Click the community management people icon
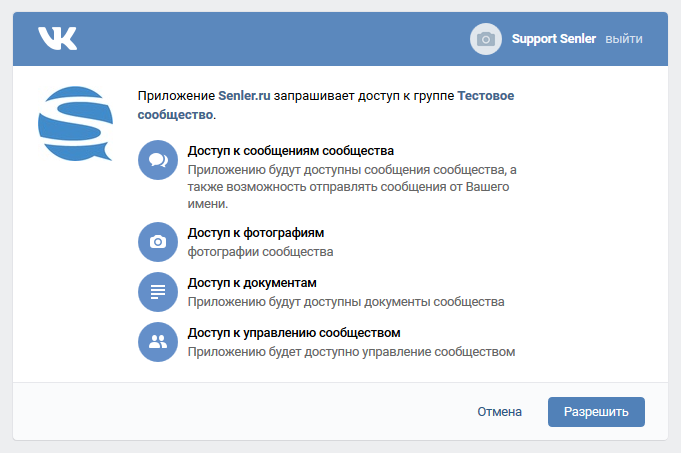This screenshot has height=453, width=681. [157, 341]
